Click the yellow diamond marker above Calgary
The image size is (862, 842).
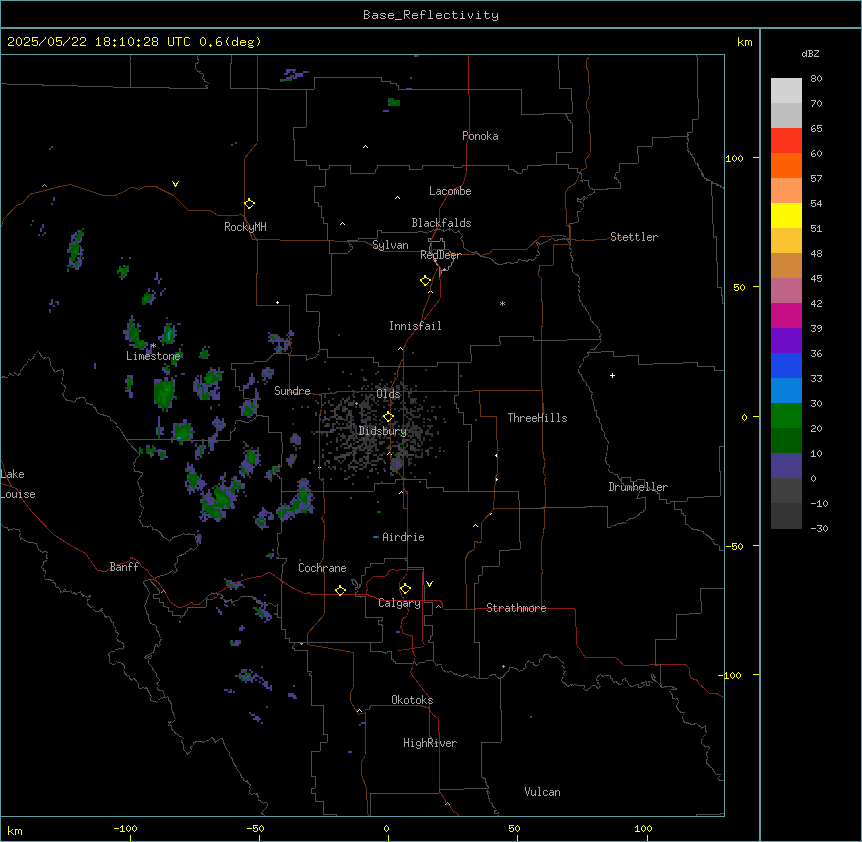tap(405, 589)
